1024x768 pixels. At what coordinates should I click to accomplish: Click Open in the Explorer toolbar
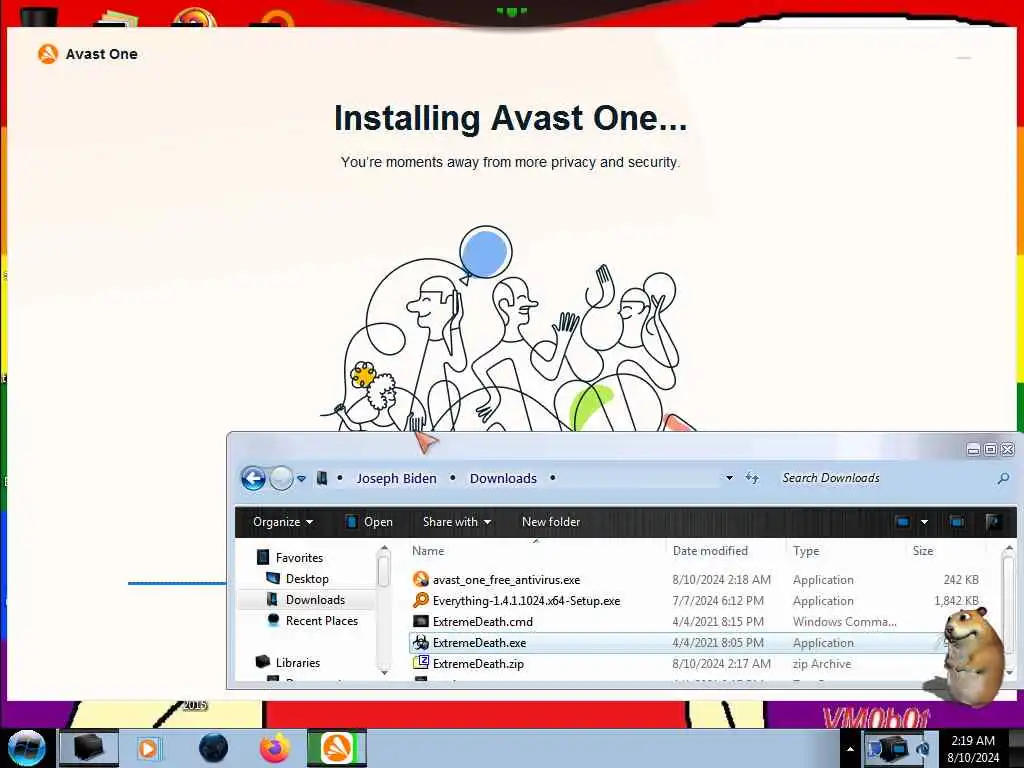[x=370, y=522]
